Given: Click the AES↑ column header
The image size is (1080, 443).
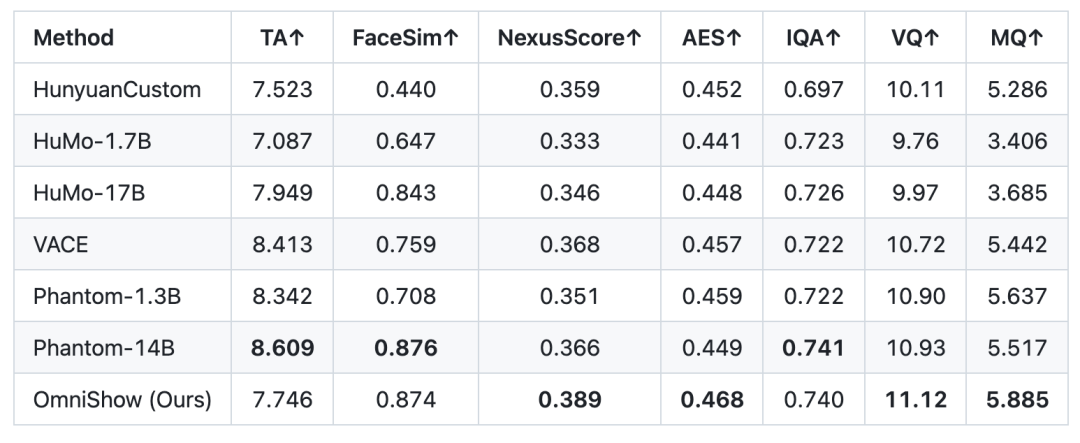Looking at the screenshot, I should point(712,38).
